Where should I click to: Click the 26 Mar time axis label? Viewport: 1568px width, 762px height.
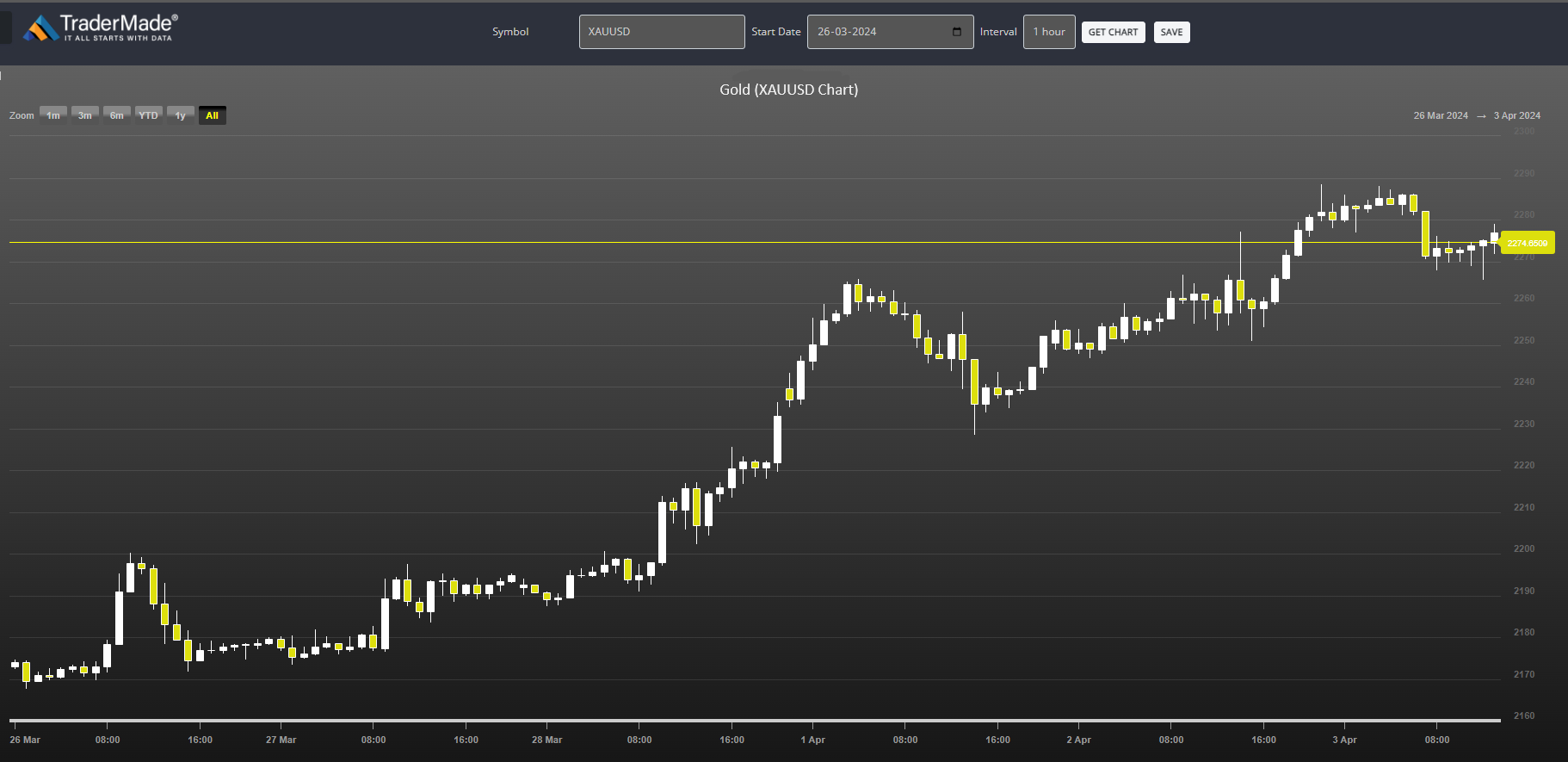tap(25, 740)
